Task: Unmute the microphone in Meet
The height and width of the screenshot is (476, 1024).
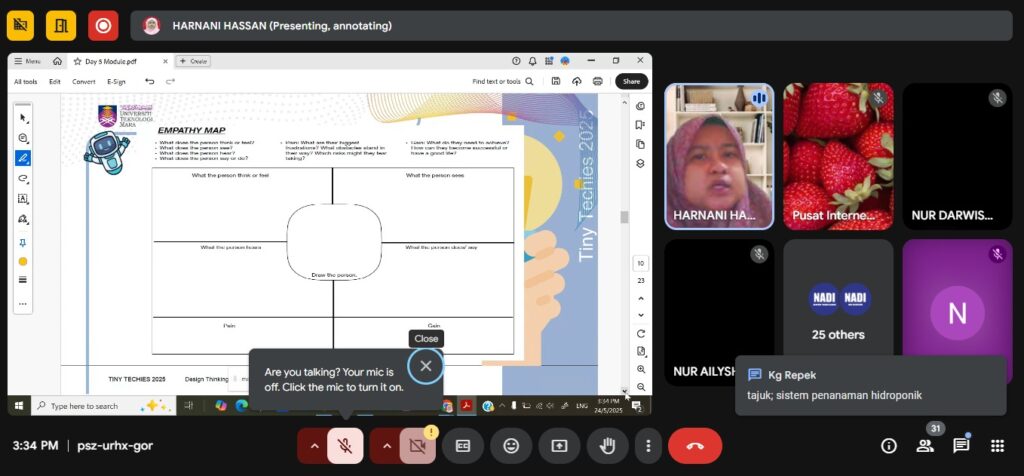Action: pos(345,446)
